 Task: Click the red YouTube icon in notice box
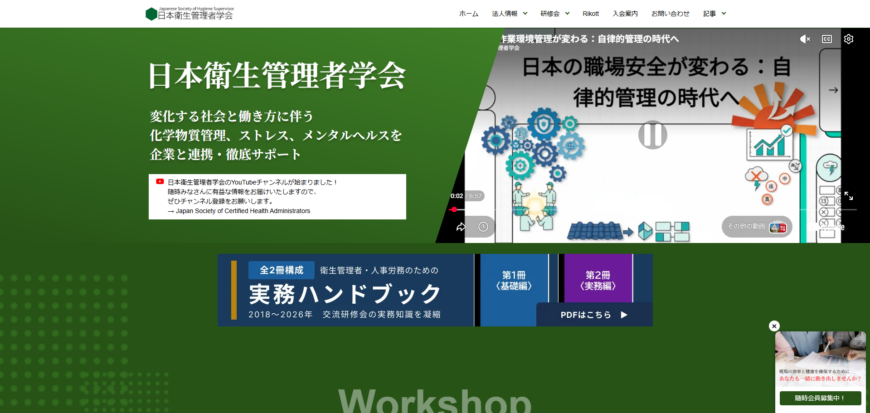click(x=160, y=182)
